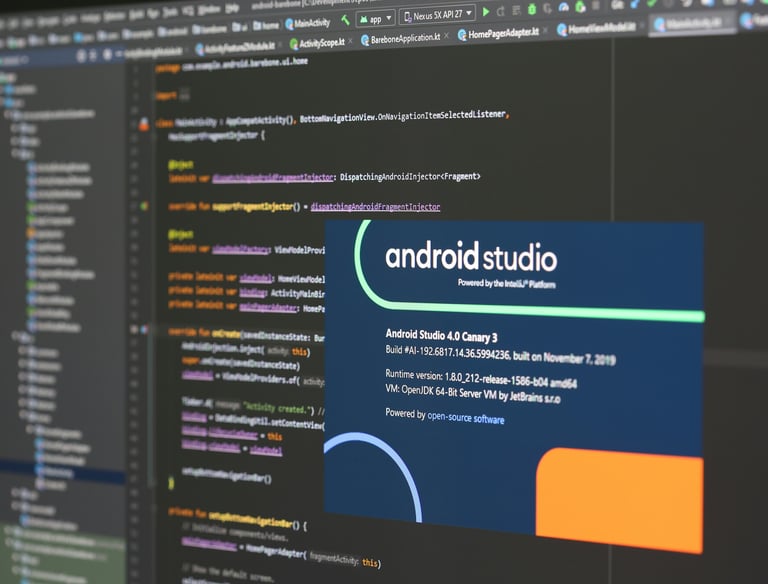The image size is (768, 584).
Task: Click the Powered by the IntelliJ Platform text
Action: (506, 284)
